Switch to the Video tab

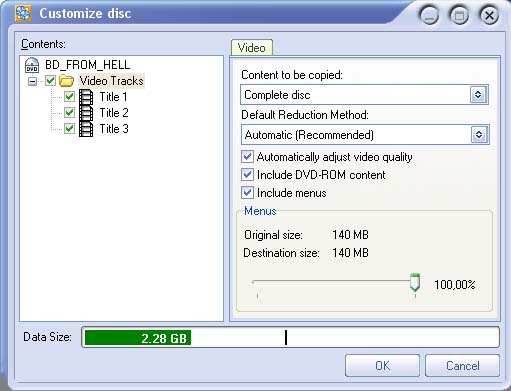(x=252, y=48)
